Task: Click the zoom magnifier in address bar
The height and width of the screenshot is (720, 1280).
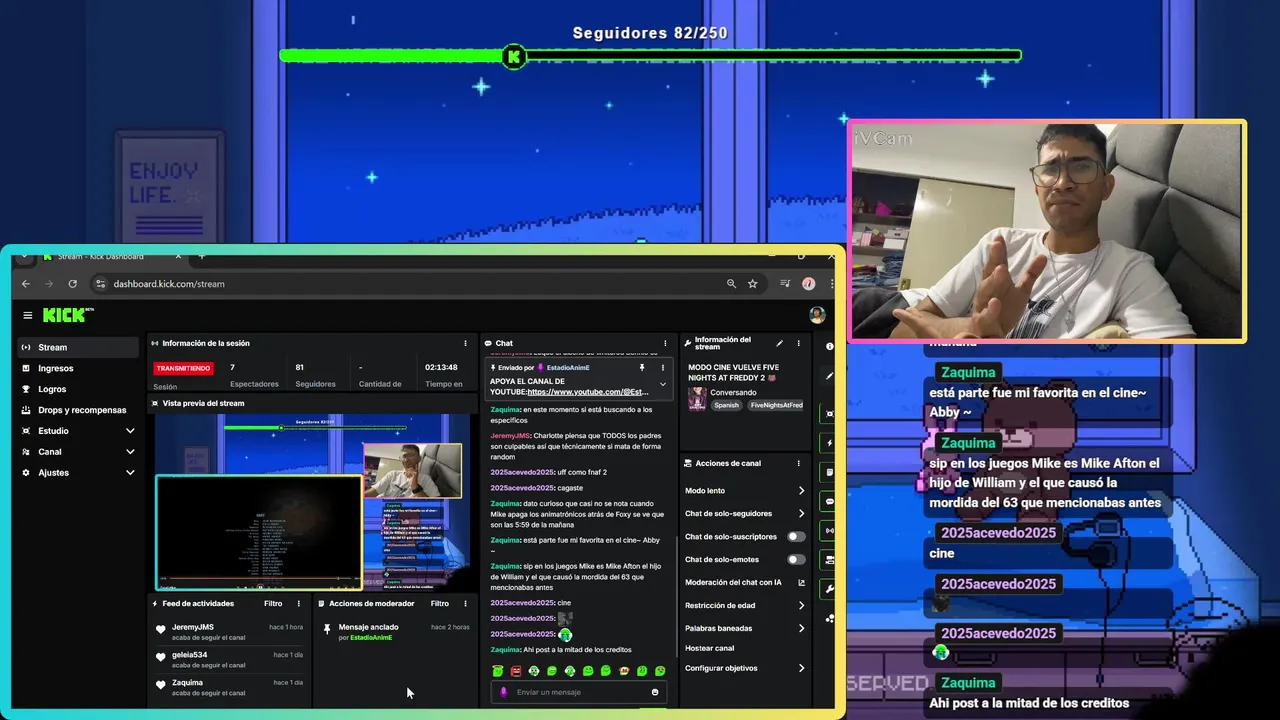Action: (x=732, y=284)
